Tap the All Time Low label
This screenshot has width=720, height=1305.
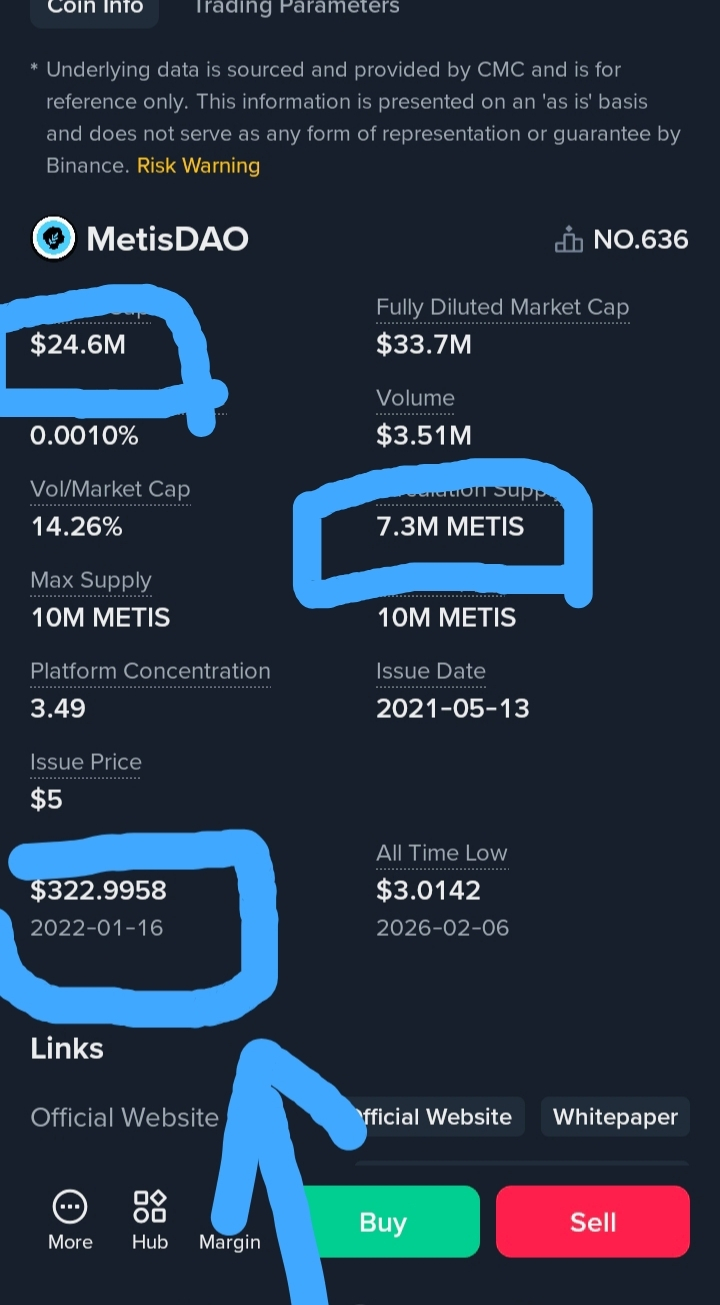tap(441, 853)
